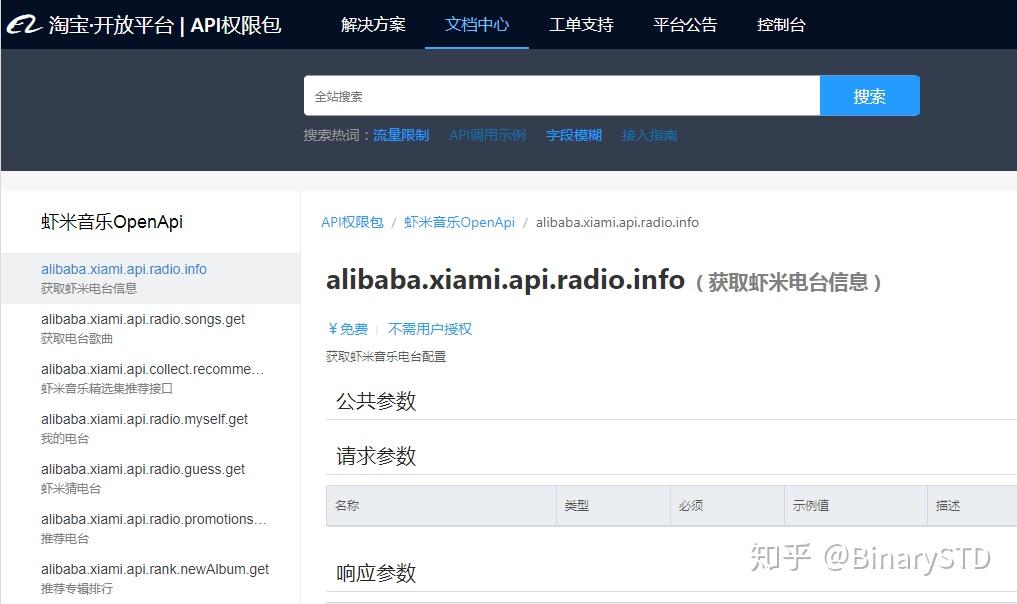Focus the 全站搜索 search input field
This screenshot has height=604, width=1017.
(x=562, y=96)
